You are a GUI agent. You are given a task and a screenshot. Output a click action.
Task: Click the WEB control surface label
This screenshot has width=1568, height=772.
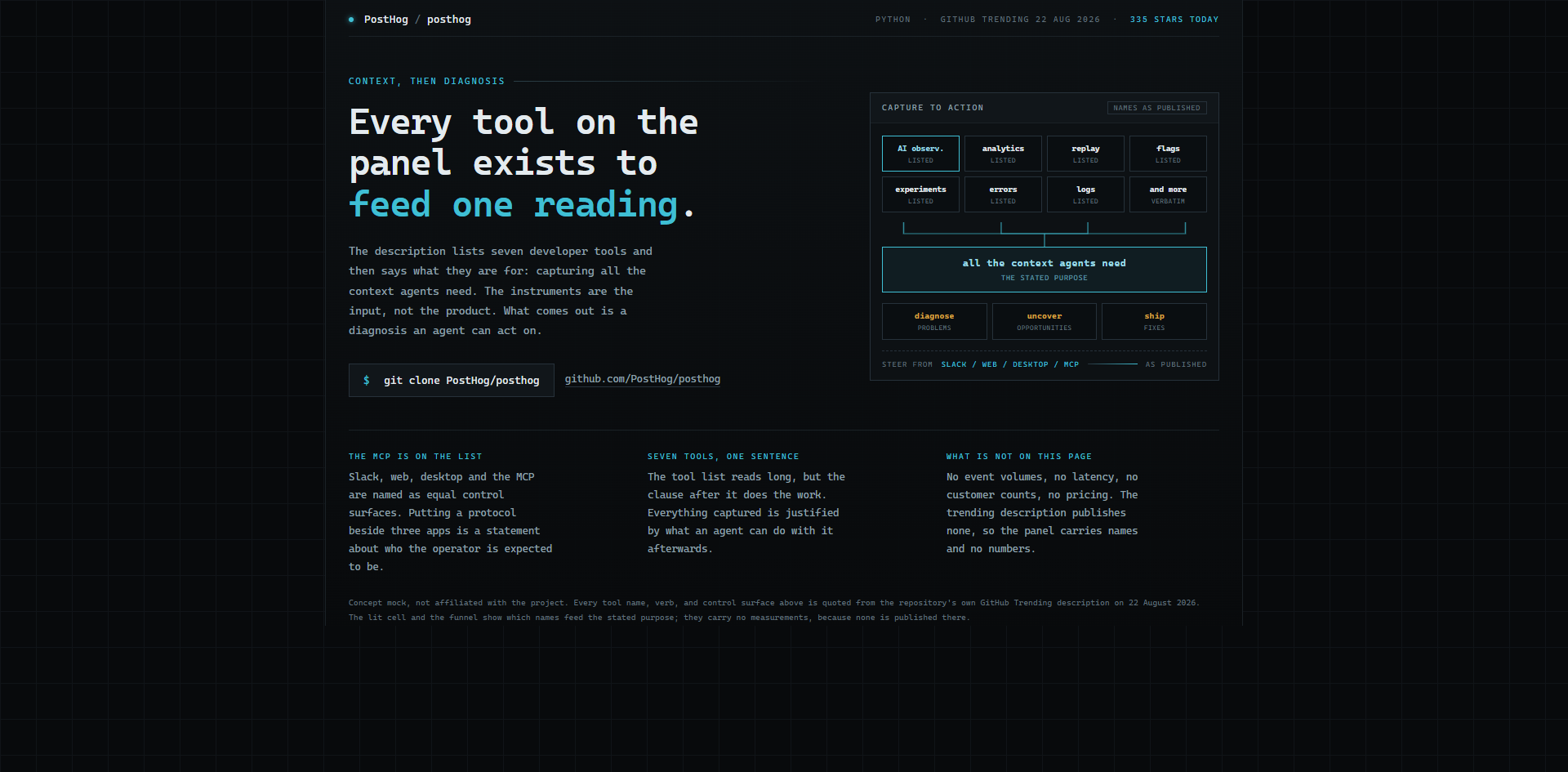coord(990,364)
